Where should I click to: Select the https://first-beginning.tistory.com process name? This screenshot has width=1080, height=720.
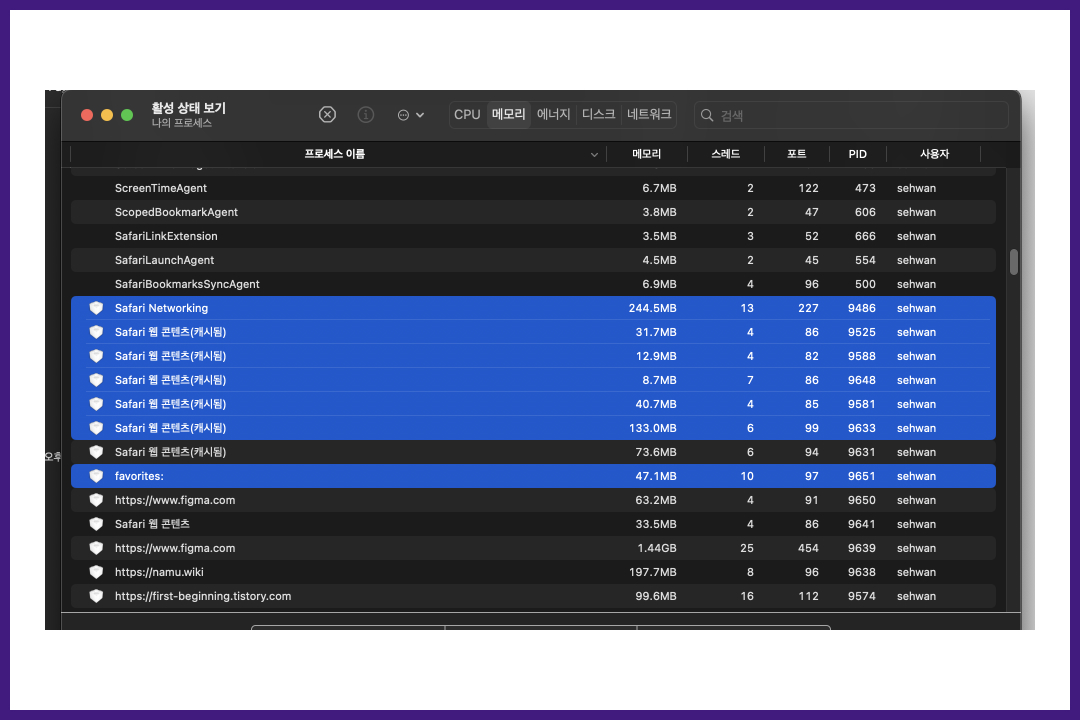click(203, 596)
